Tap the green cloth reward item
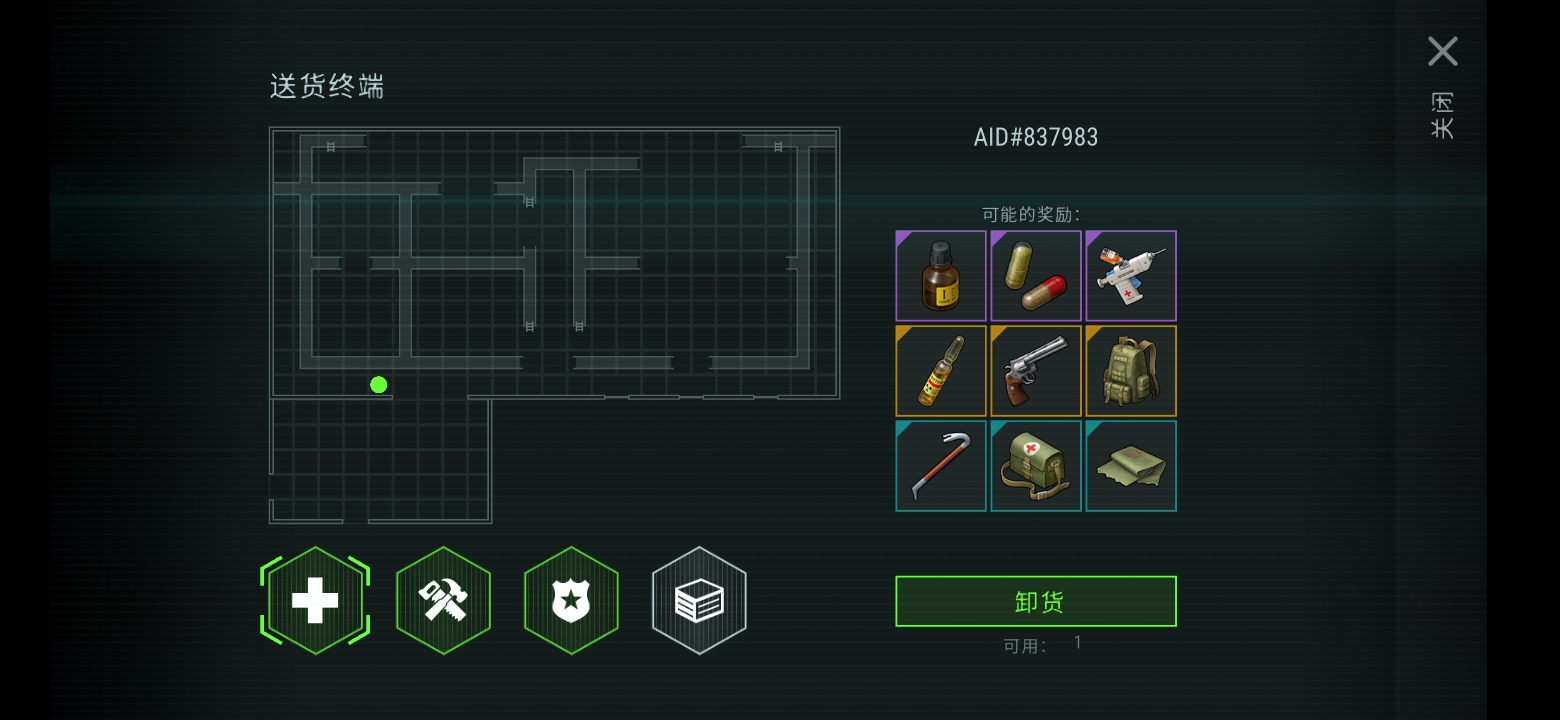 pyautogui.click(x=1131, y=466)
